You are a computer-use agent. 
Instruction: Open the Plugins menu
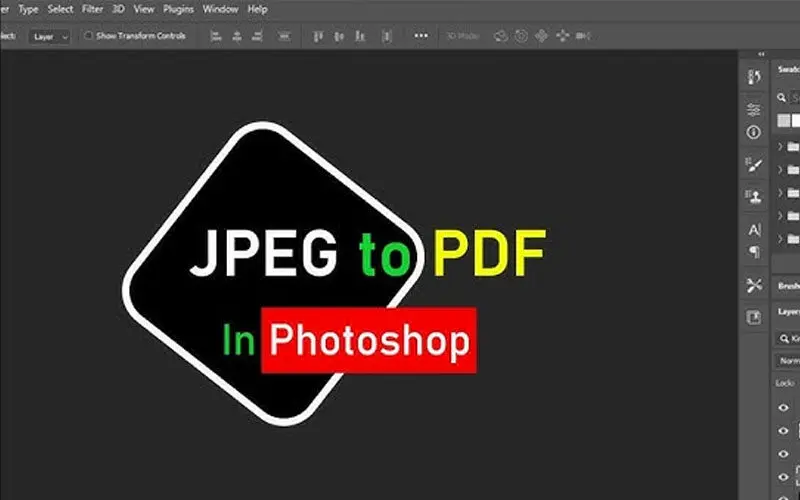click(178, 9)
